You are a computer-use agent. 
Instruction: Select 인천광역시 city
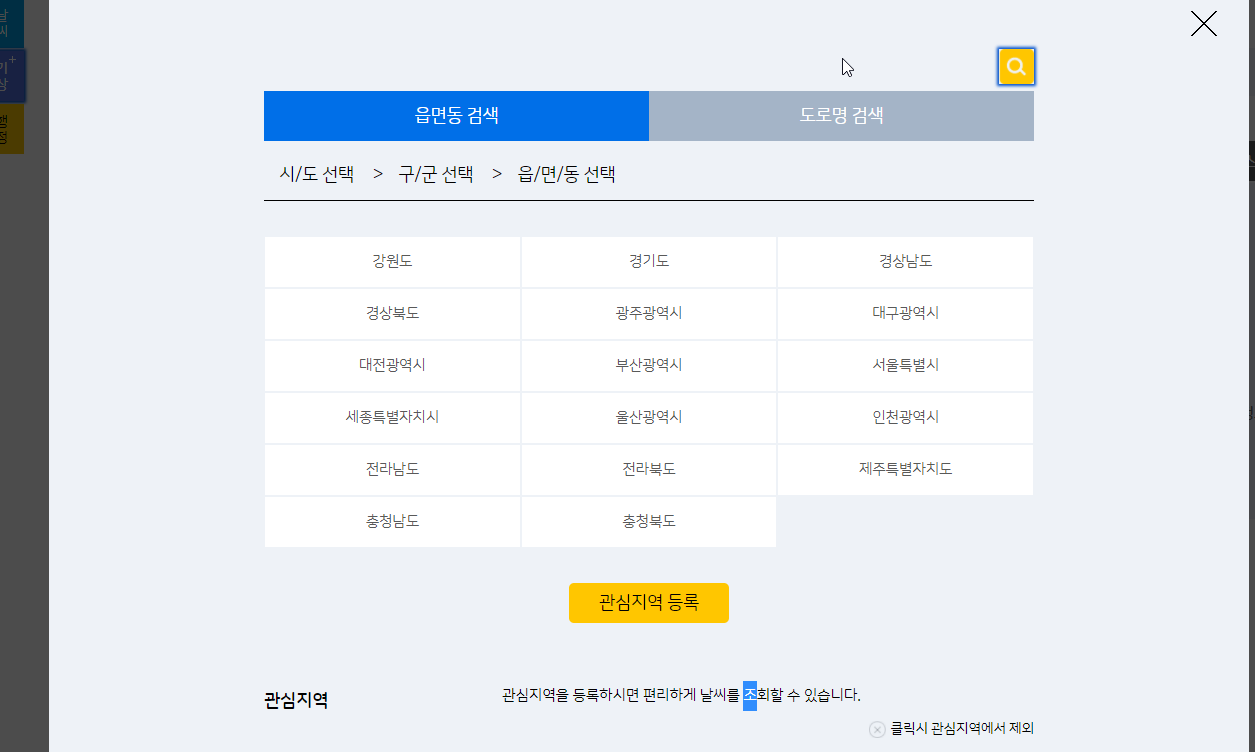point(905,418)
